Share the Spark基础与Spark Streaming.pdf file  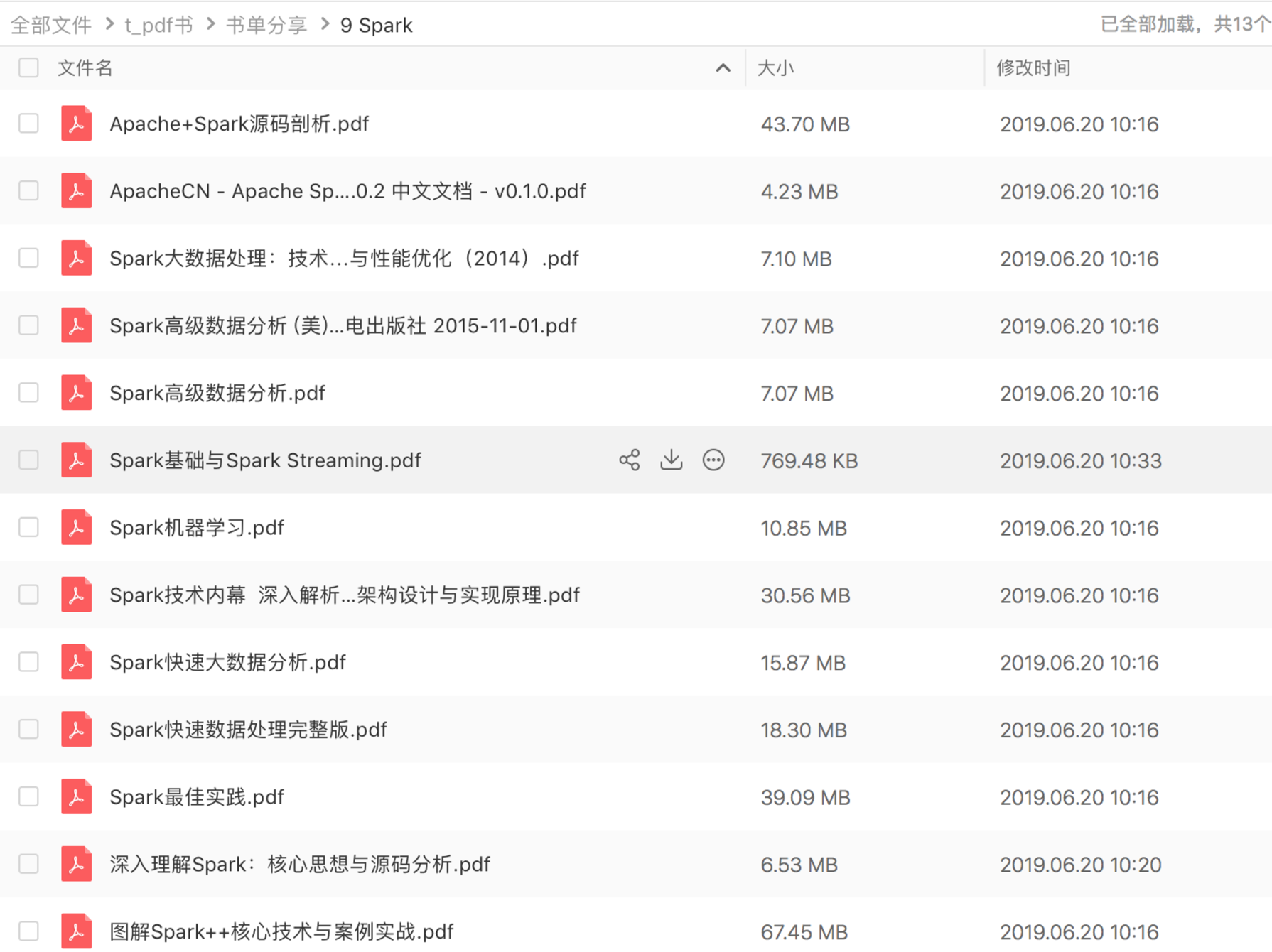pyautogui.click(x=629, y=460)
